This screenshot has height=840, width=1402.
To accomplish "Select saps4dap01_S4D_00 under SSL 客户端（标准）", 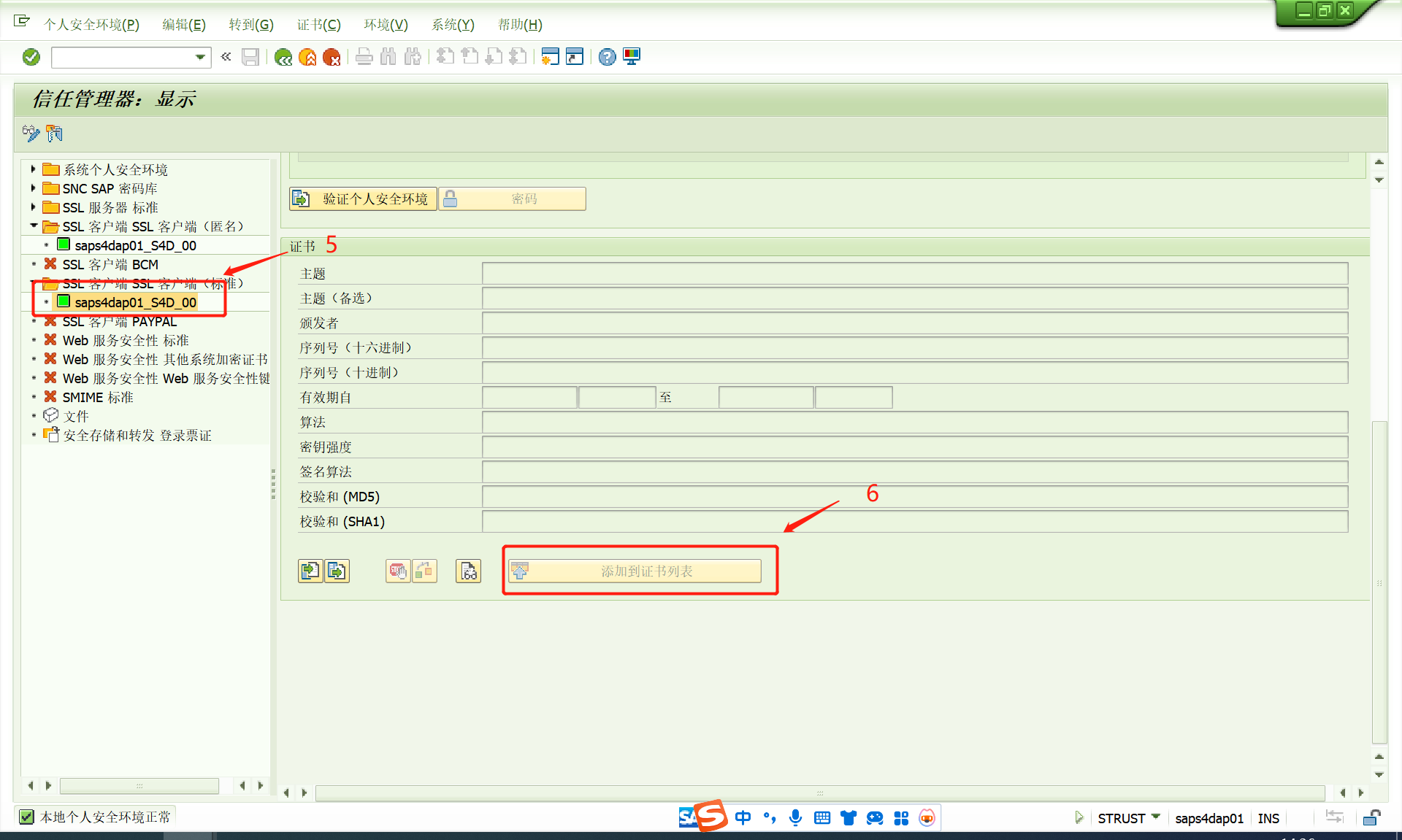I will (x=135, y=302).
